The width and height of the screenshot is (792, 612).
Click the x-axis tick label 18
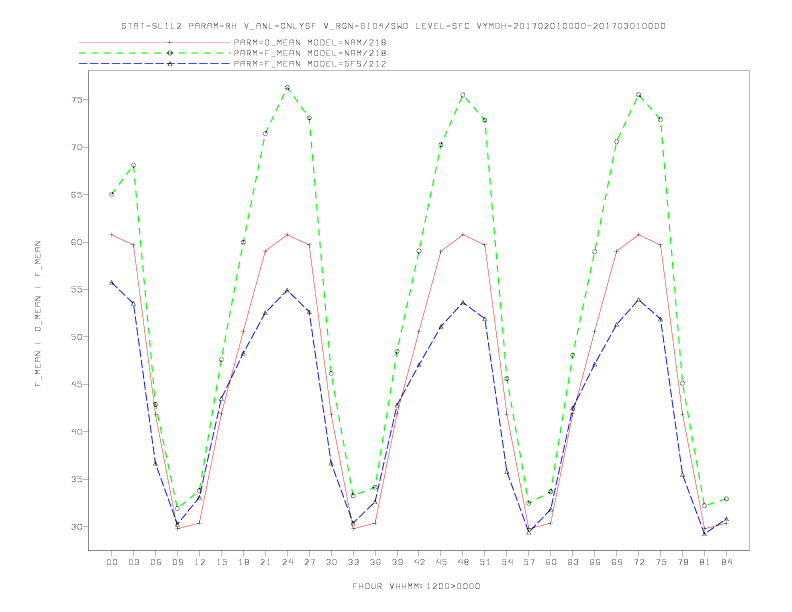243,562
